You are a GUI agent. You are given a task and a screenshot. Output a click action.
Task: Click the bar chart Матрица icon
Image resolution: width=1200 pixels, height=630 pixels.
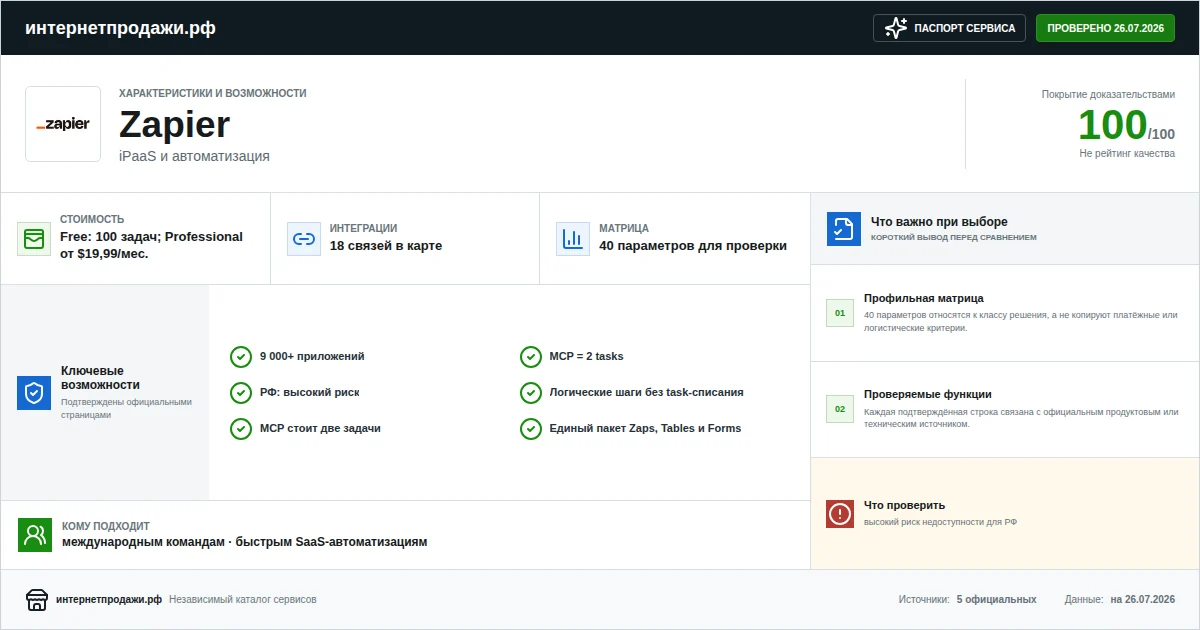pos(573,239)
